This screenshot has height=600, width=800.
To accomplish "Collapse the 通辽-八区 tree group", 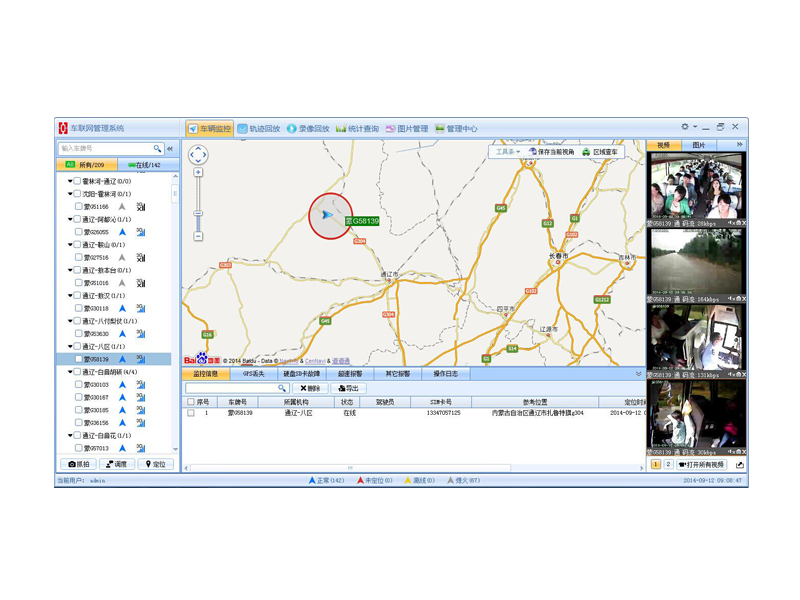I will [70, 347].
